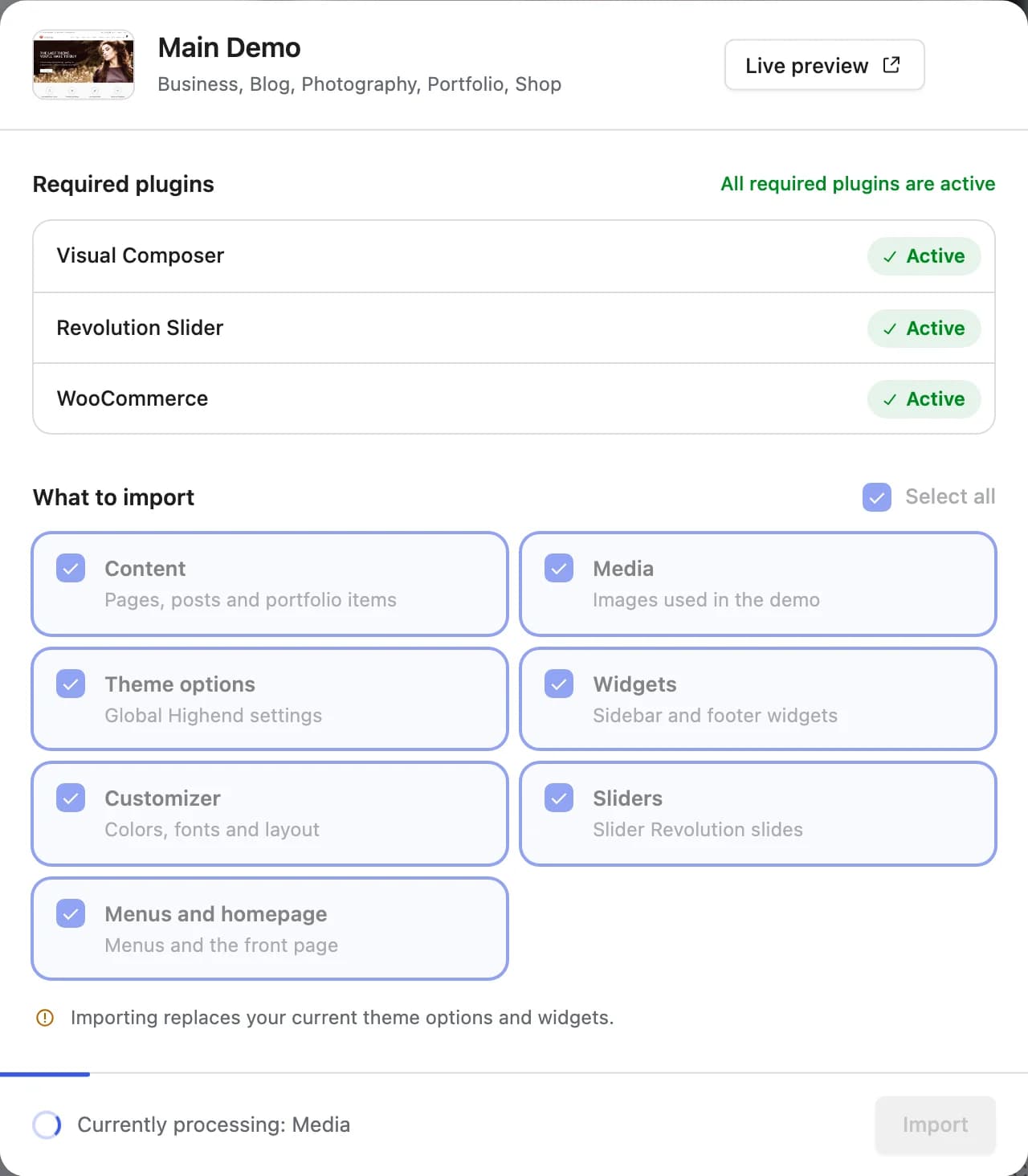Click the checkmark icon in Visual Composer's Active badge

coord(890,257)
